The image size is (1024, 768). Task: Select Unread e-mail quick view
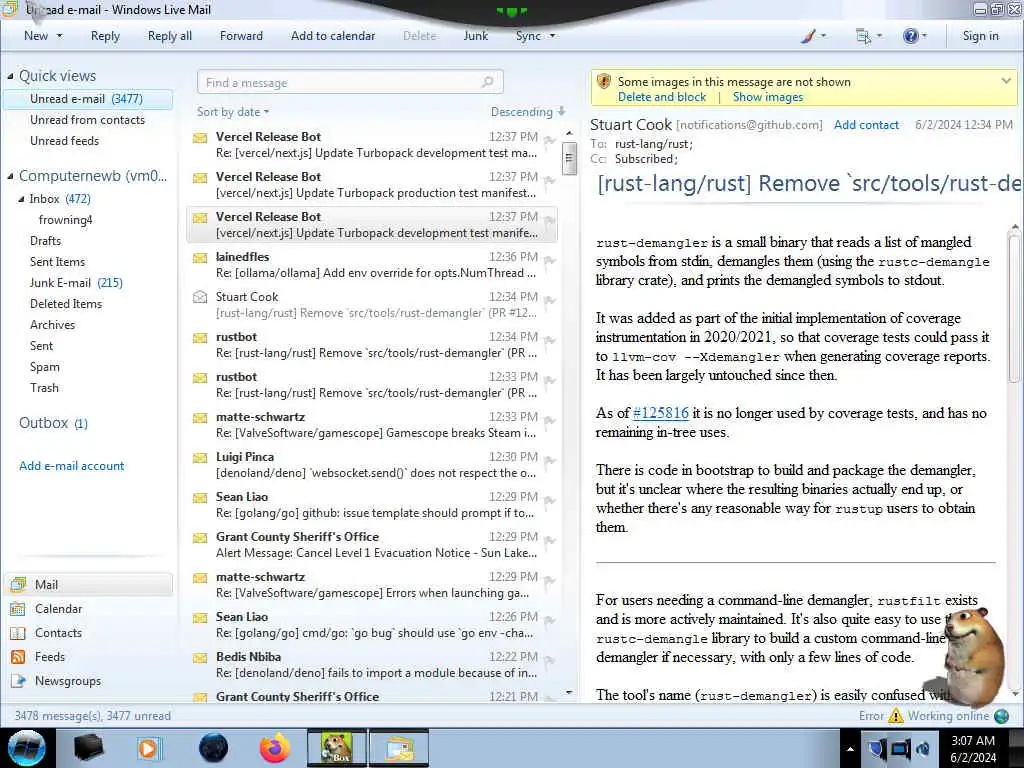click(x=88, y=99)
